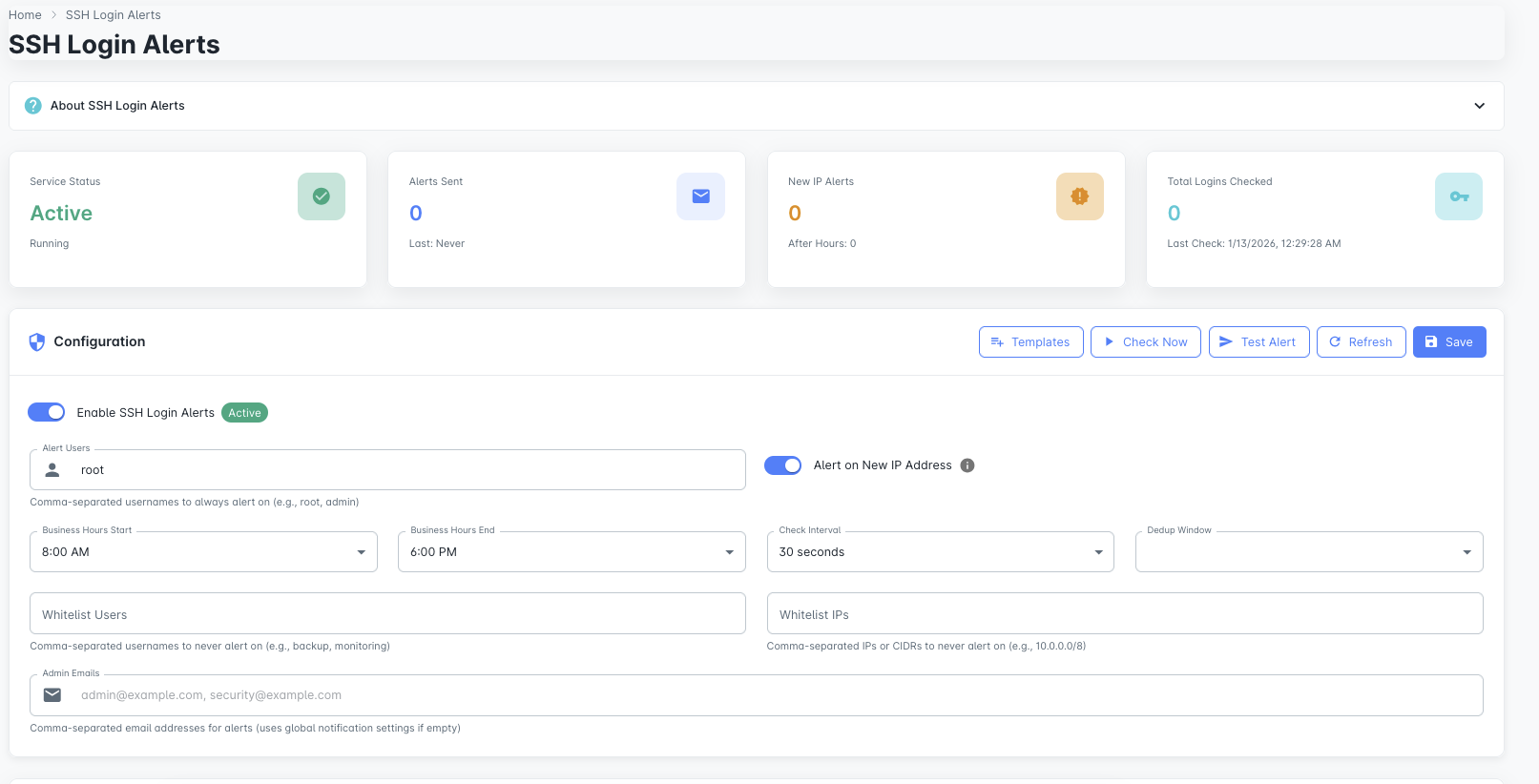Click the Active service status text
This screenshot has width=1539, height=784.
[61, 213]
